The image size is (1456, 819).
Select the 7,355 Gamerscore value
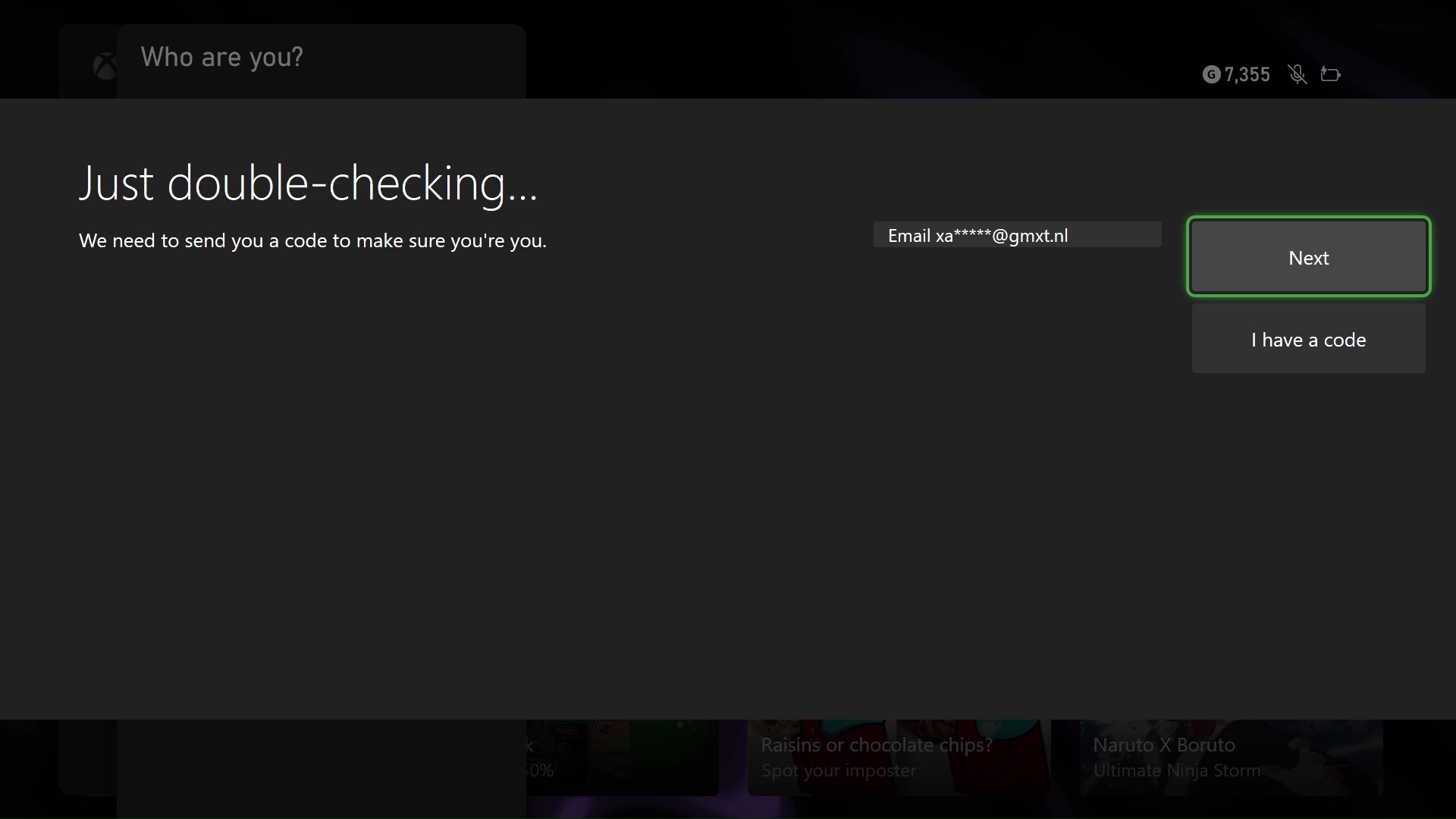coord(1247,74)
